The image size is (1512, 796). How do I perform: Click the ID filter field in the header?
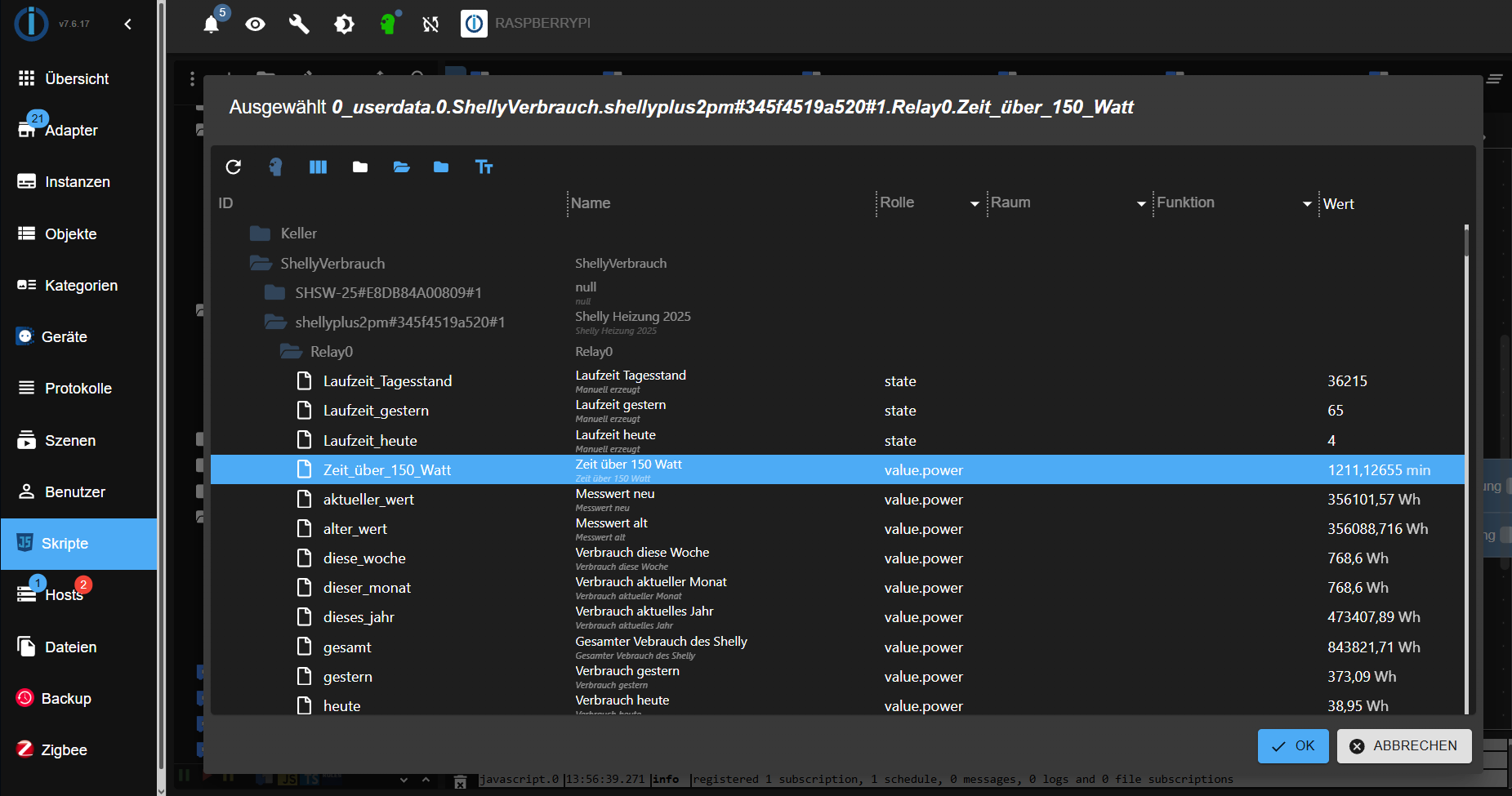(389, 203)
